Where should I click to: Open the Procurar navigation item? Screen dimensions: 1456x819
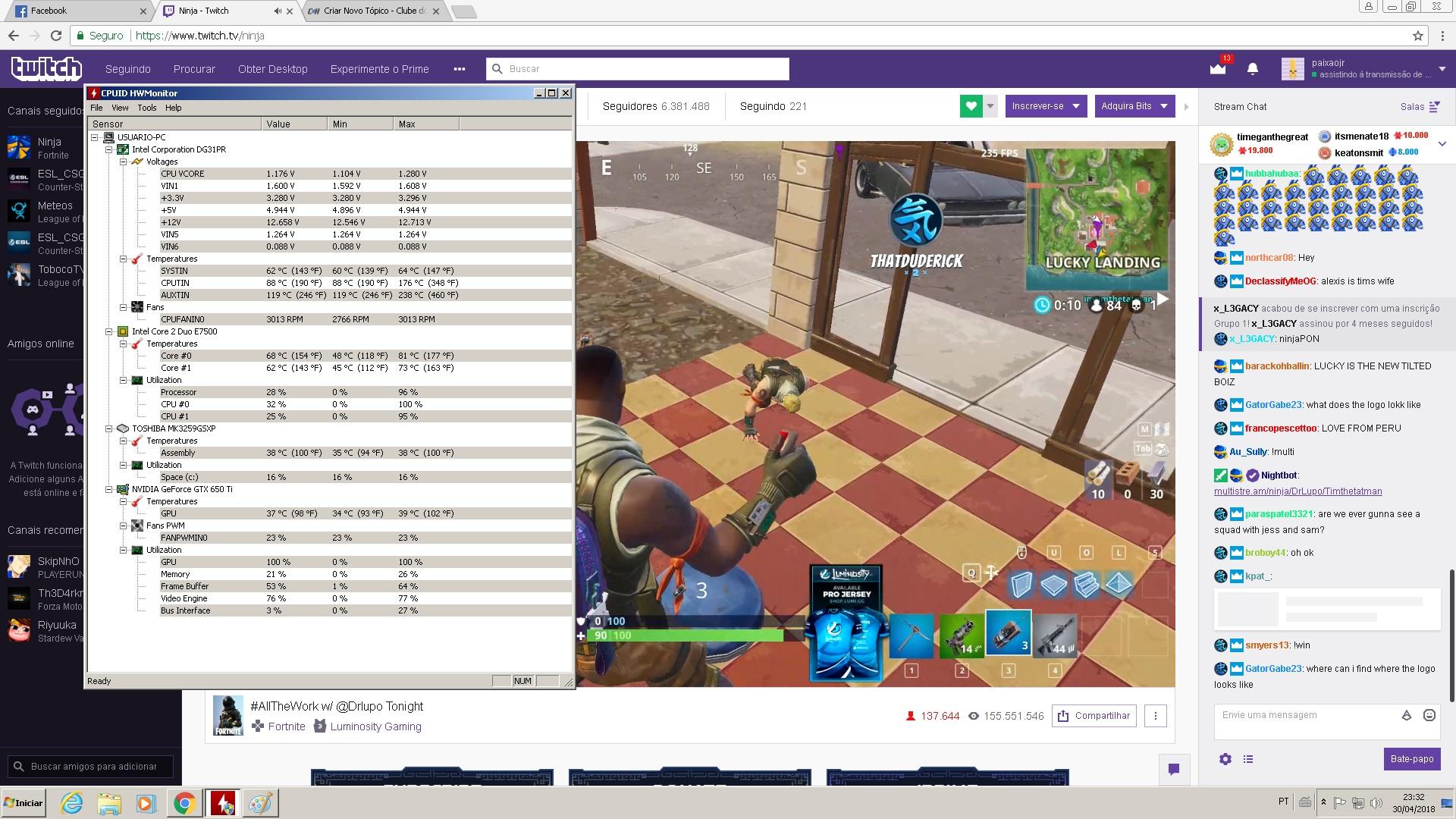194,69
